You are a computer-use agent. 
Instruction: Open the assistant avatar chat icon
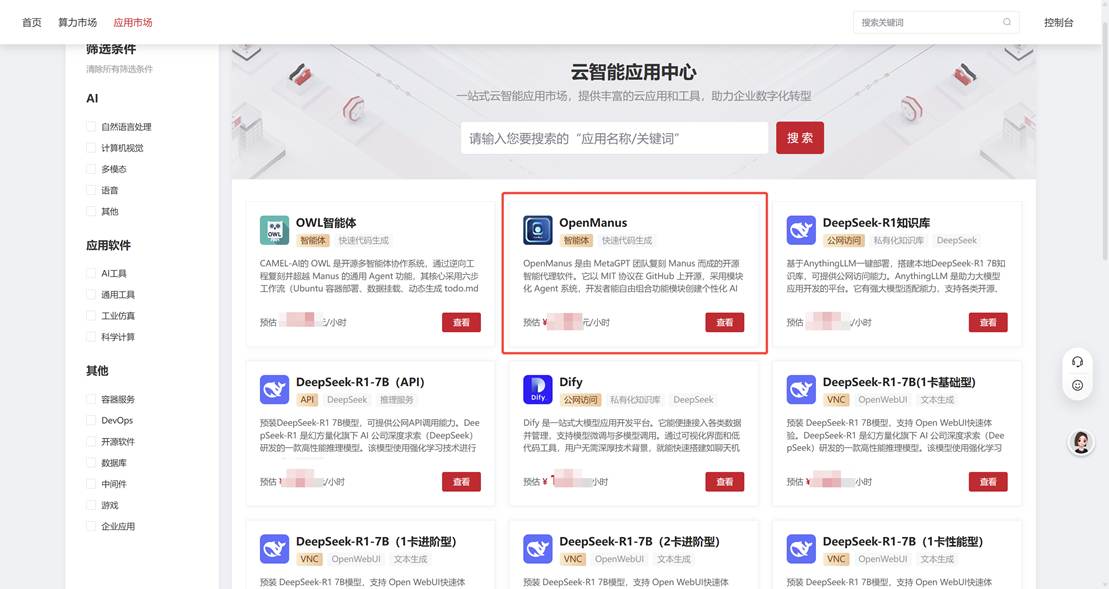[x=1081, y=442]
